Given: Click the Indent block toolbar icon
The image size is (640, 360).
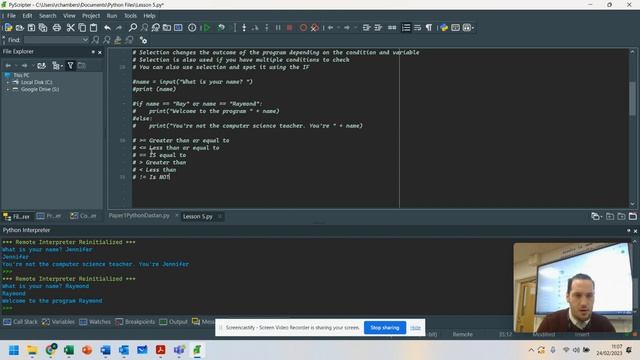Looking at the screenshot, I should (367, 28).
